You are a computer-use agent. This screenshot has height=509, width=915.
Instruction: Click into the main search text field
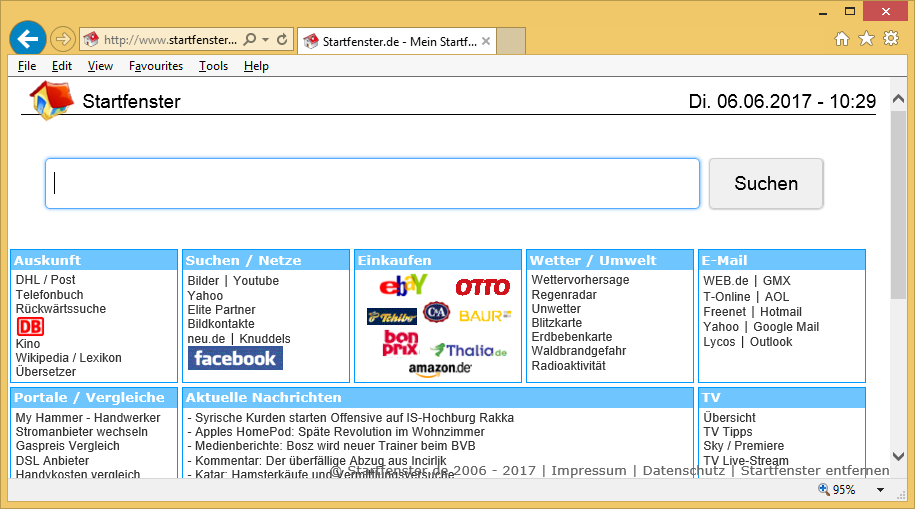(372, 183)
